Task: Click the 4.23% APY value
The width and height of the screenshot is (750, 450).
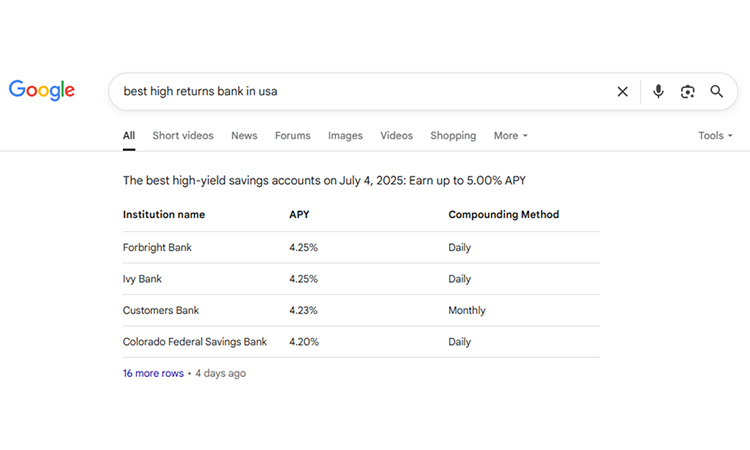Action: [303, 310]
